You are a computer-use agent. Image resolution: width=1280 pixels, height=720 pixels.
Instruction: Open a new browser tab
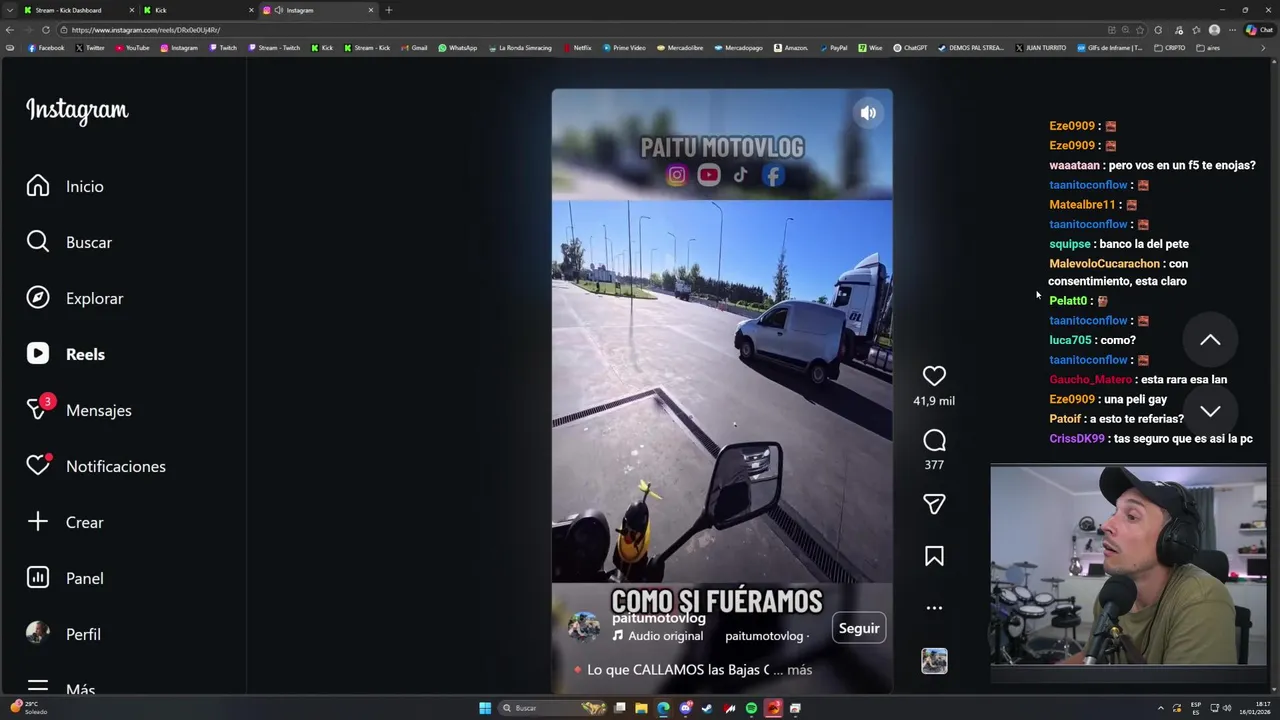click(x=388, y=10)
